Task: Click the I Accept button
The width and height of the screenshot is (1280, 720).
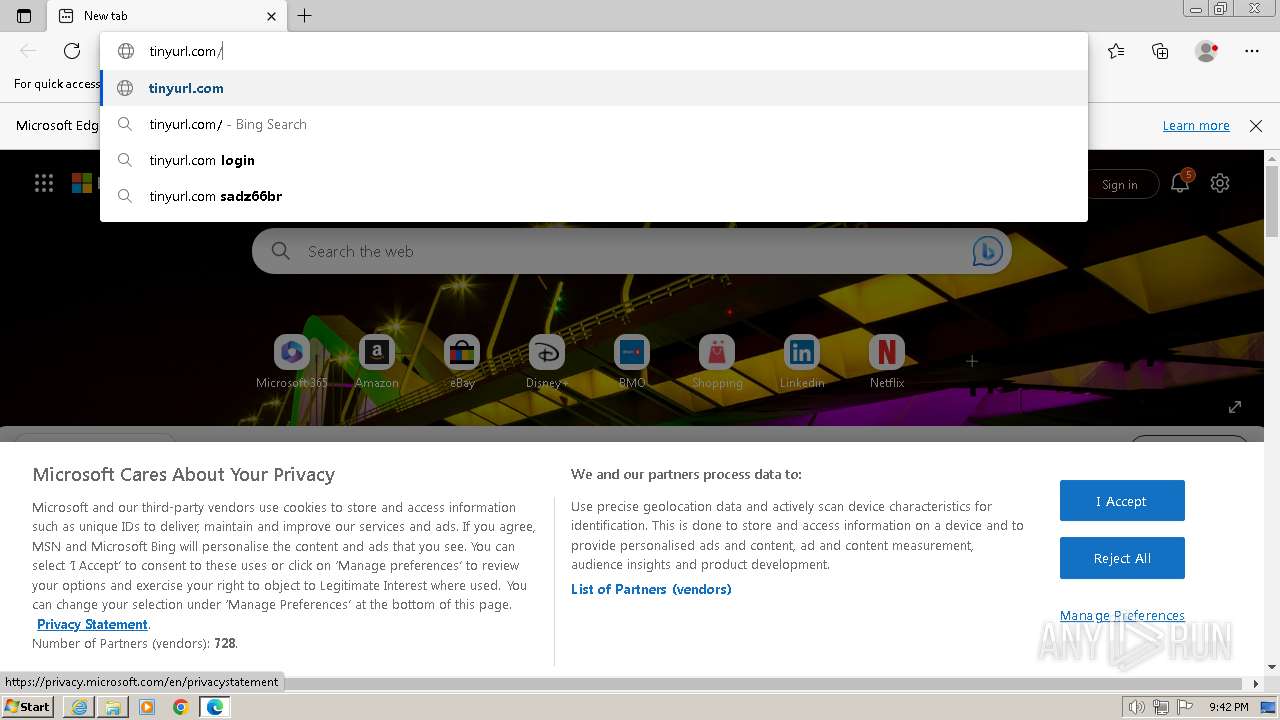Action: tap(1122, 501)
